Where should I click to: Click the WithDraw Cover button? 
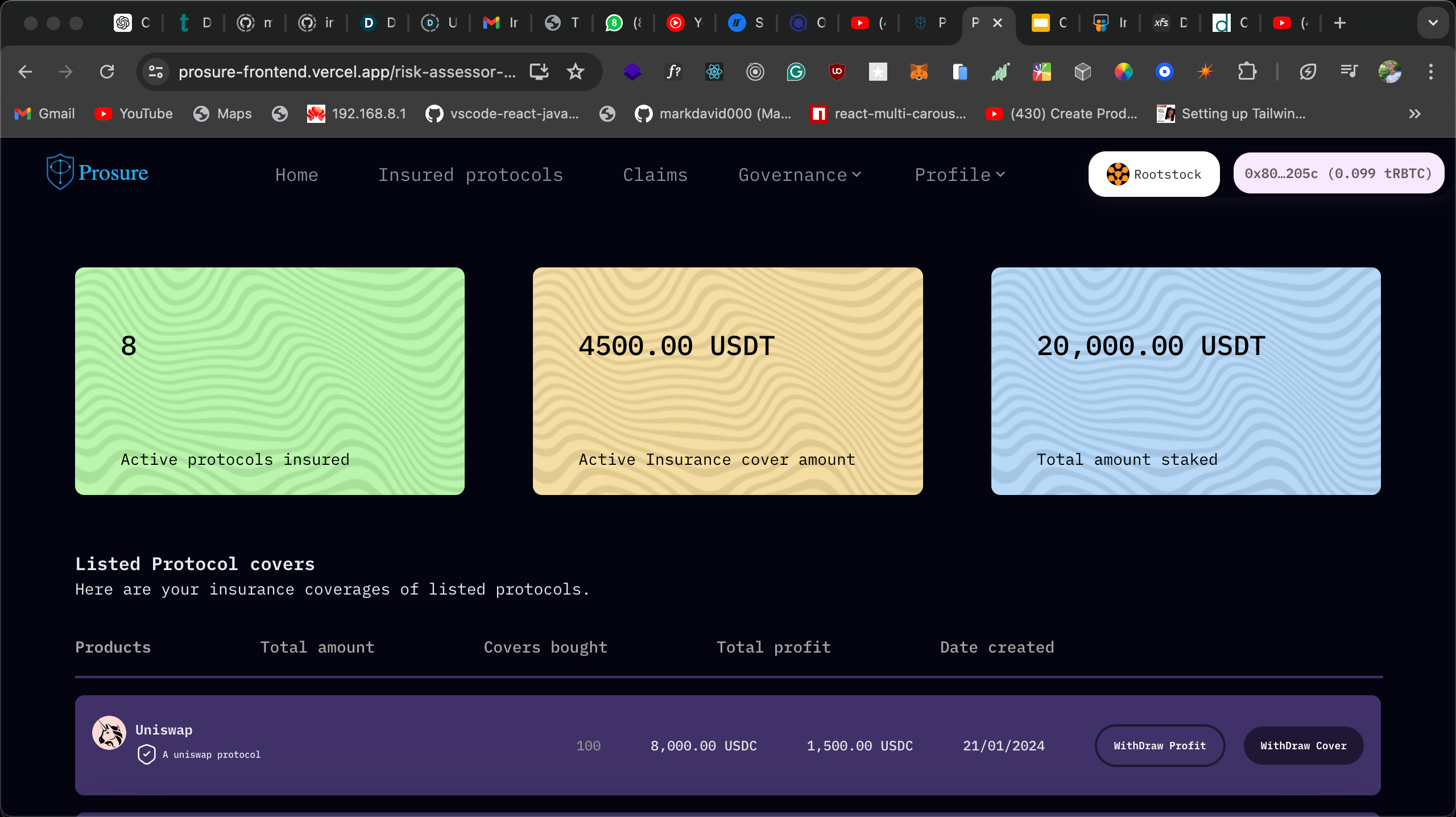pyautogui.click(x=1303, y=745)
